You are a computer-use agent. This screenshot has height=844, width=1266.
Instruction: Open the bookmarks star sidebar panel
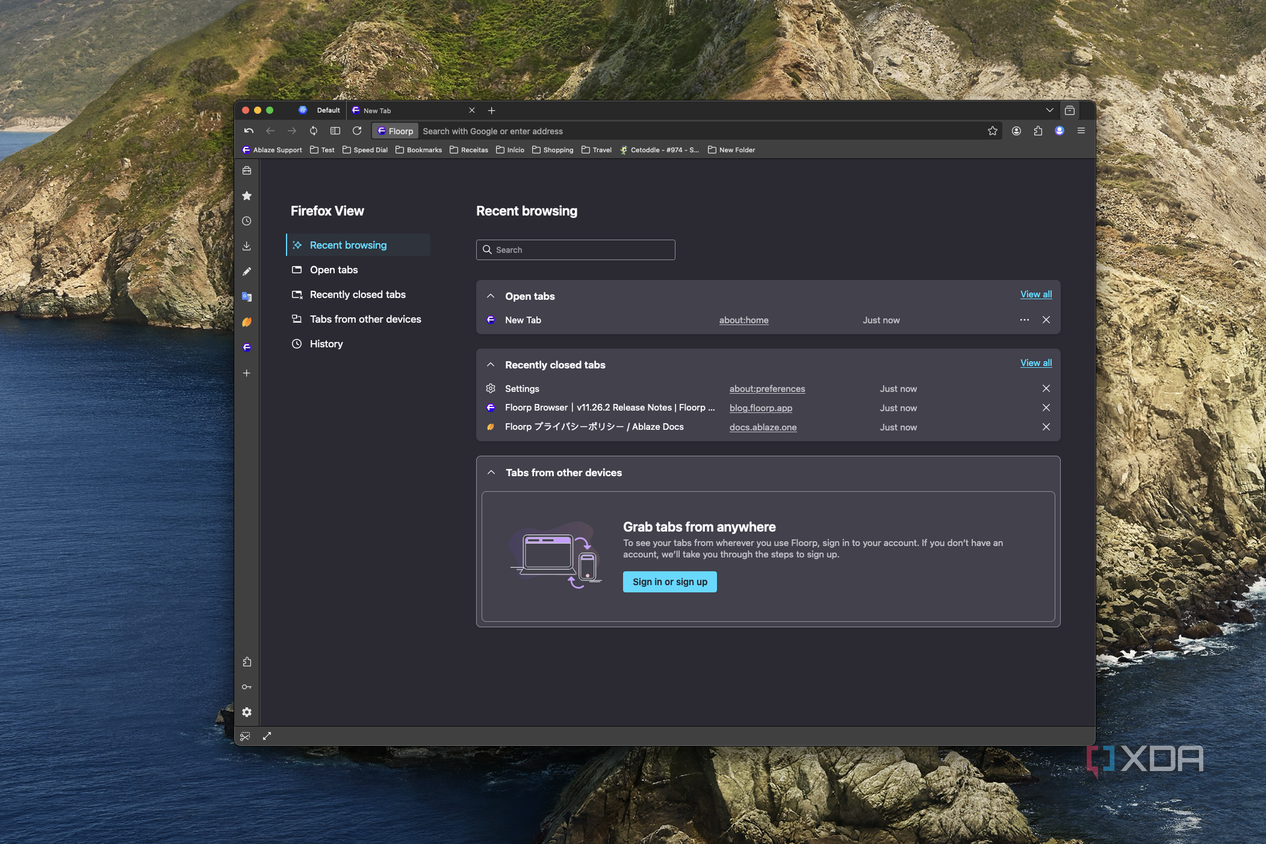[247, 196]
